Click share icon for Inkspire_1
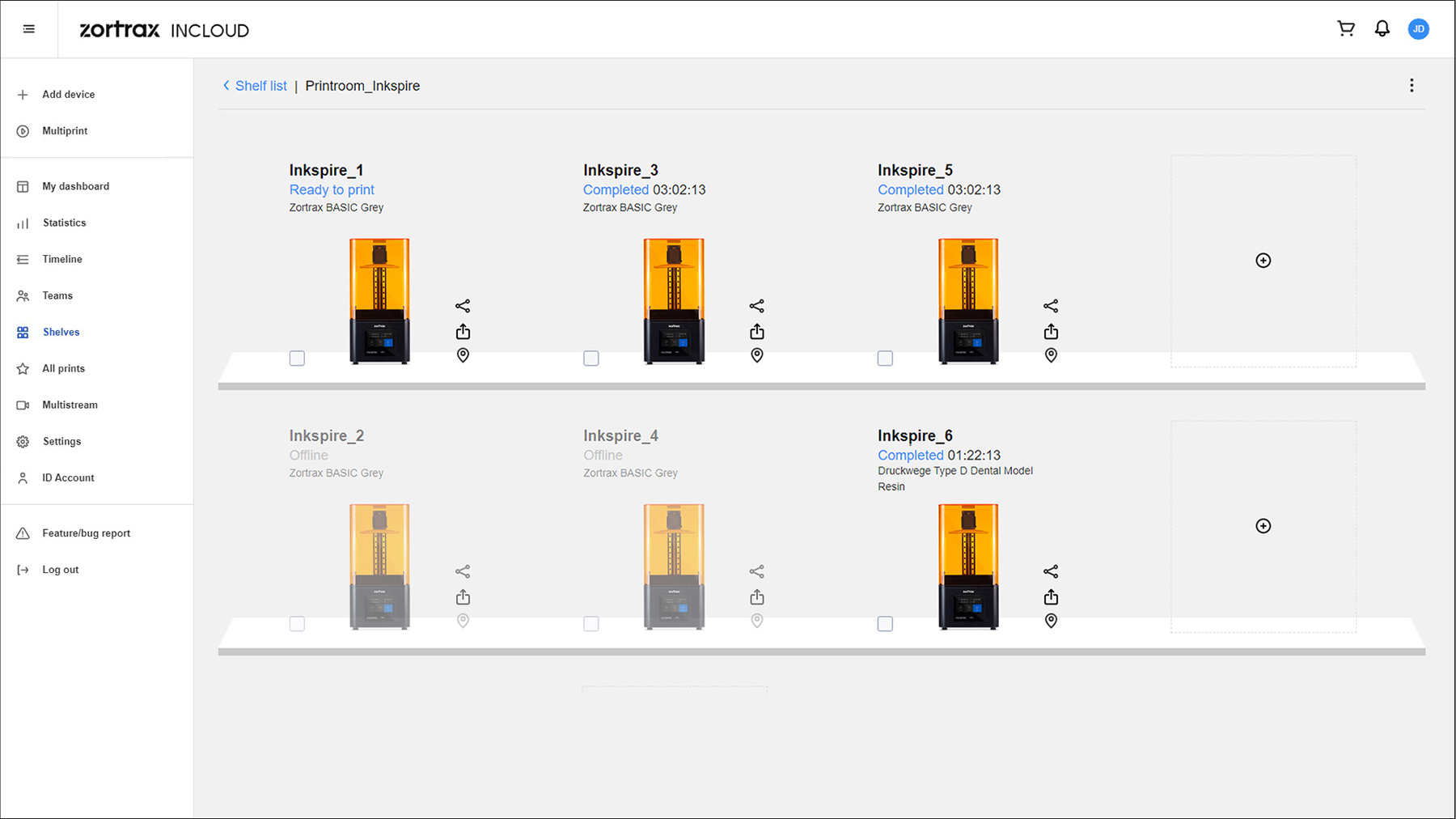1456x819 pixels. point(463,306)
